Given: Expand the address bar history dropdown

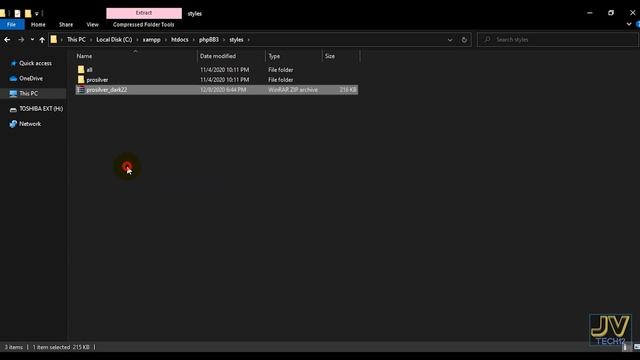Looking at the screenshot, I should (450, 40).
